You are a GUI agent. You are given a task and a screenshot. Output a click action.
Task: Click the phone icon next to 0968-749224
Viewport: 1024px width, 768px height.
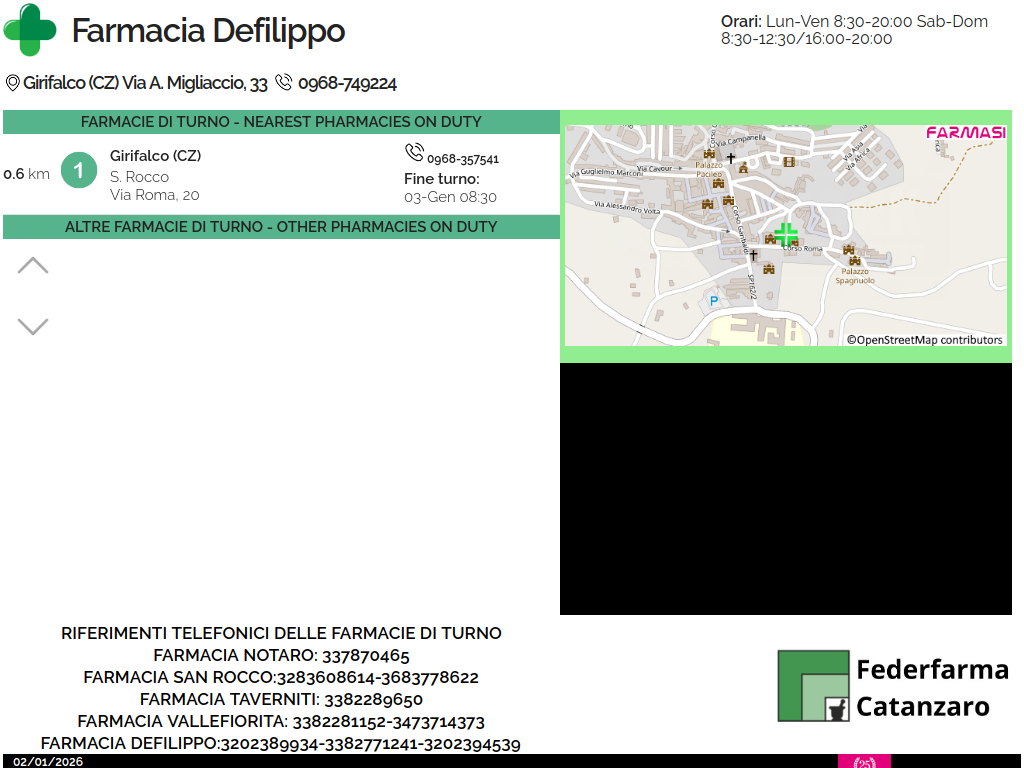tap(284, 83)
